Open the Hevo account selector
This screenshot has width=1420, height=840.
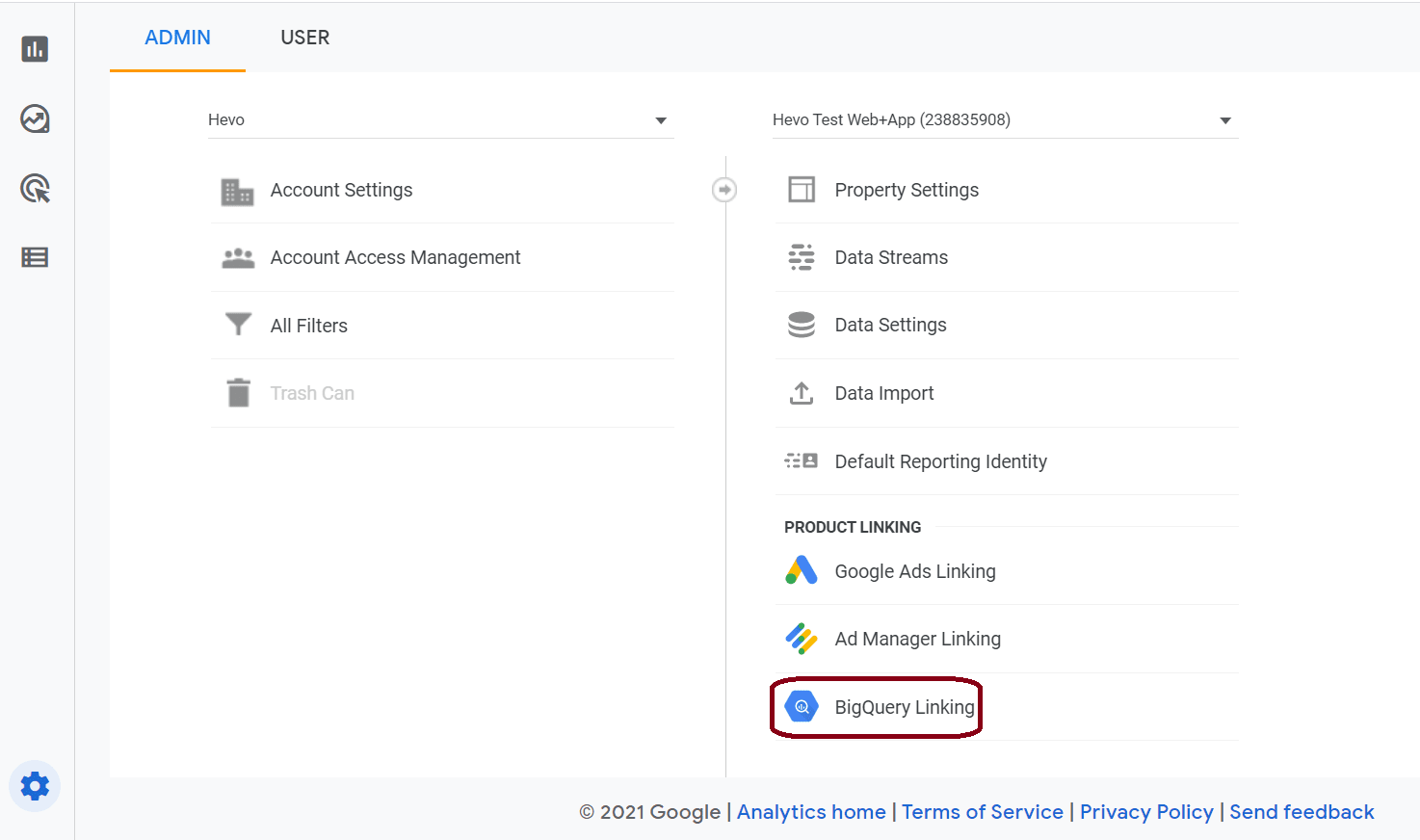[441, 119]
